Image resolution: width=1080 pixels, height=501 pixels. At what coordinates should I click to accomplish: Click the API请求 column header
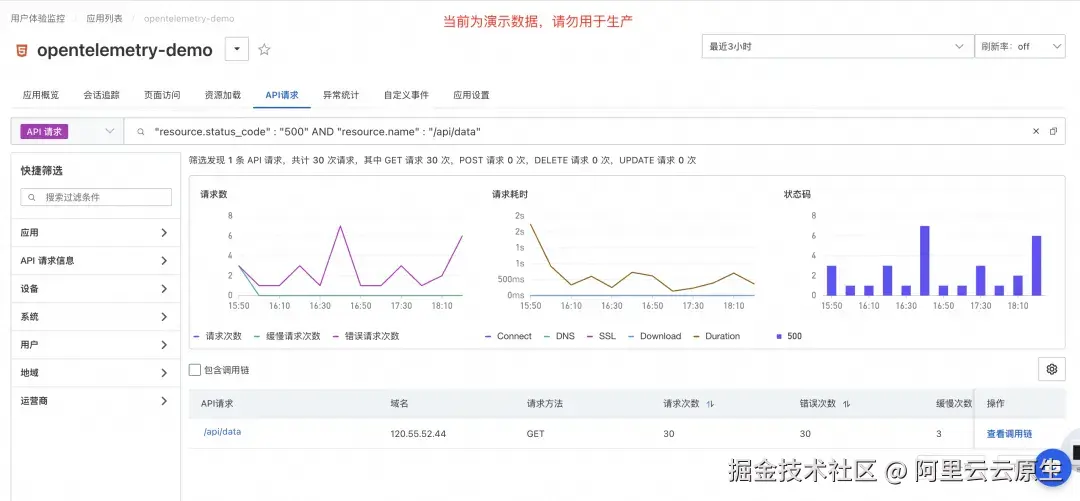click(x=217, y=404)
